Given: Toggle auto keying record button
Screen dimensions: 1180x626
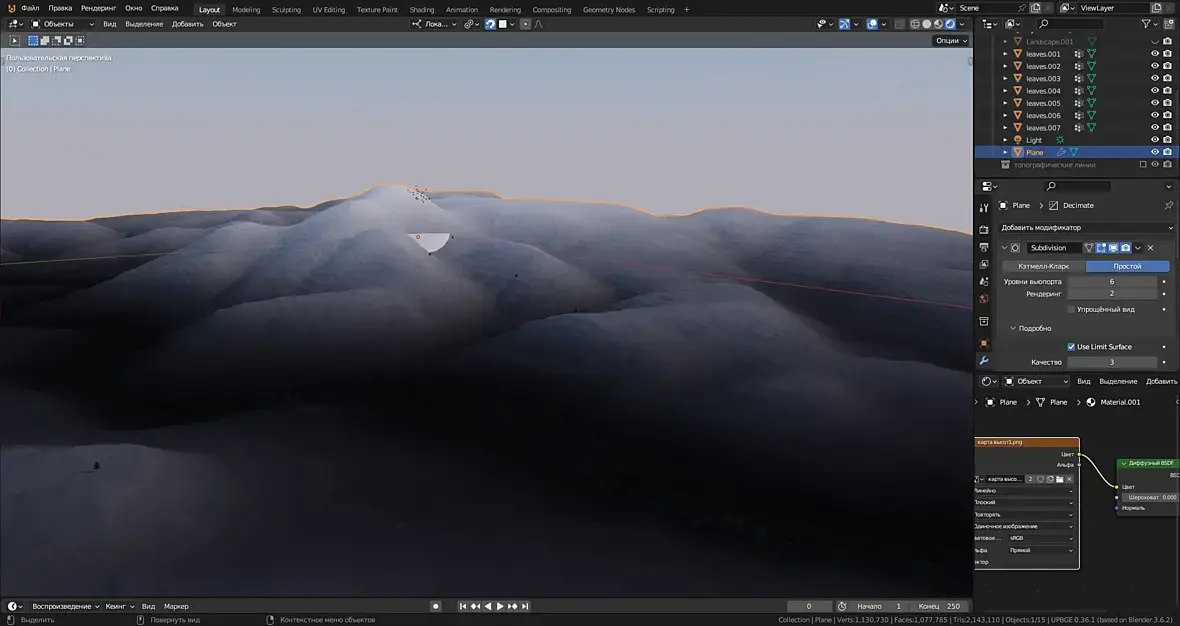Looking at the screenshot, I should [436, 606].
